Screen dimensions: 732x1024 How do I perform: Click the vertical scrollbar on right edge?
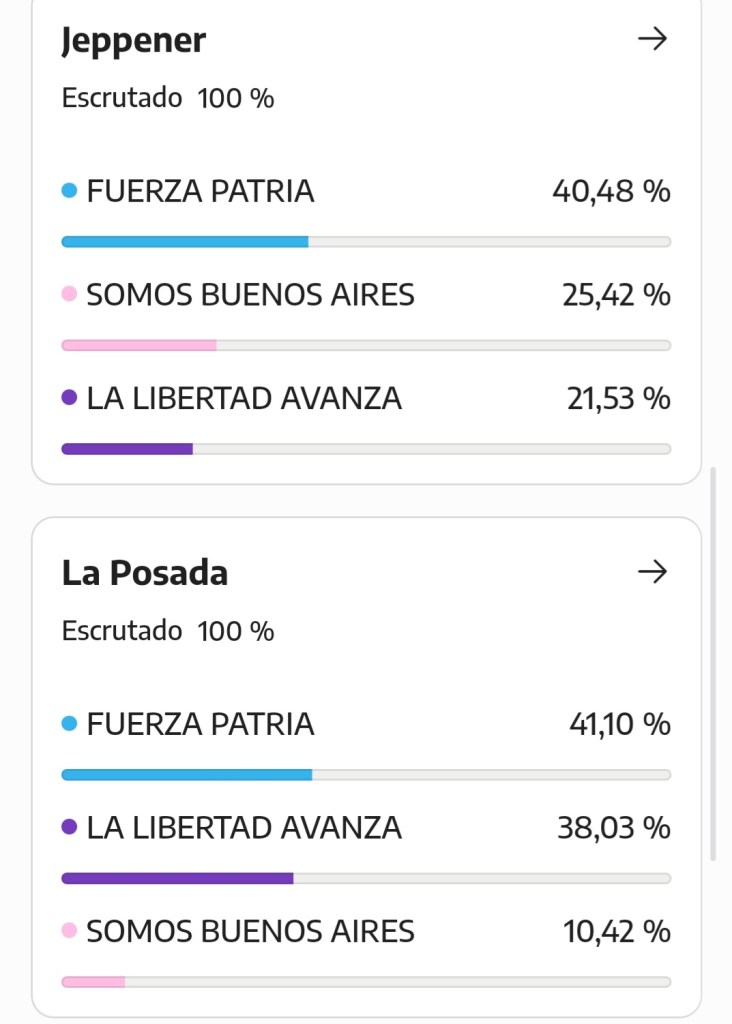coord(713,660)
